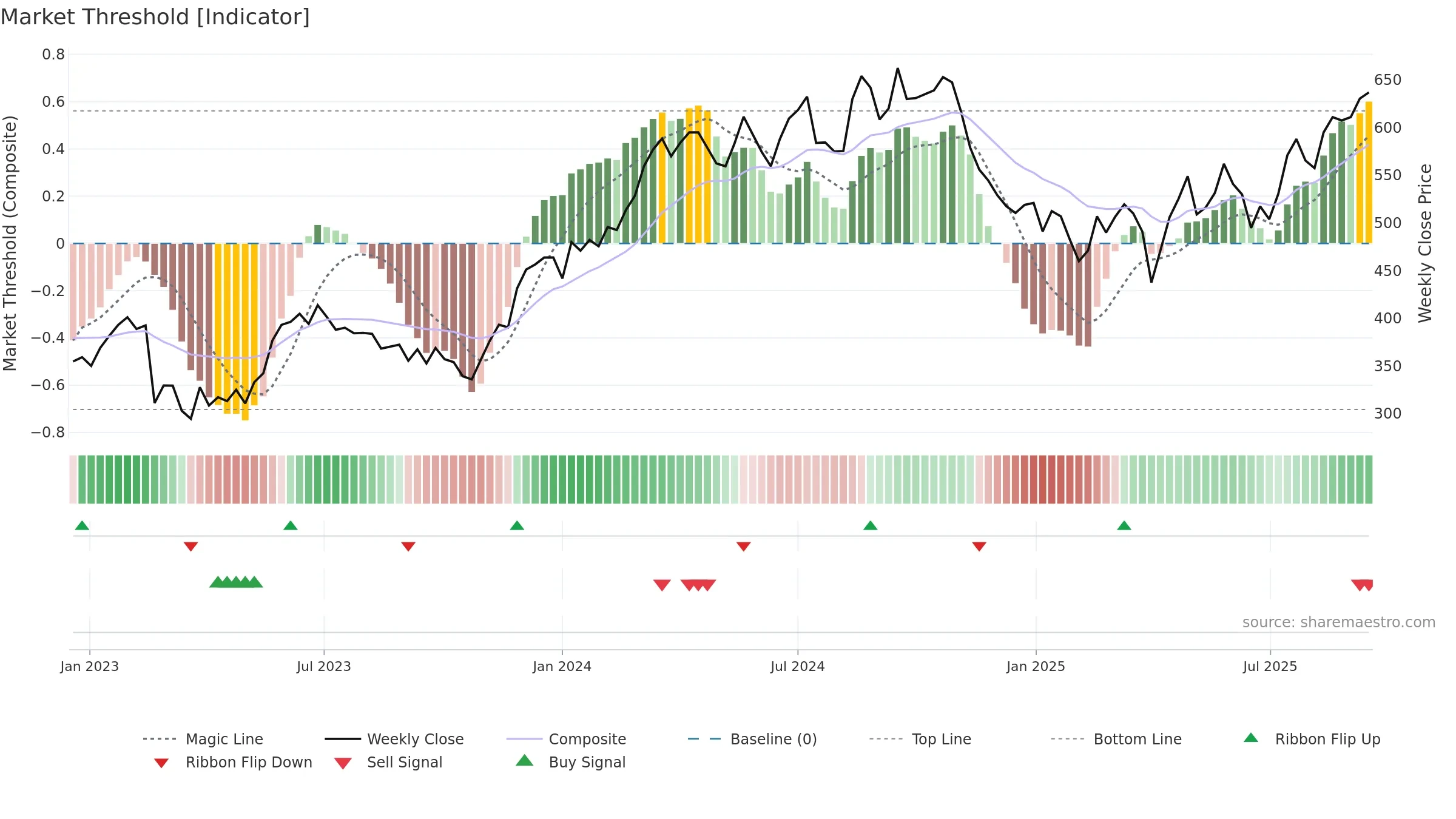This screenshot has width=1456, height=819.
Task: Click the Ribbon Flip Up marker near late Nov 2023
Action: tap(517, 525)
